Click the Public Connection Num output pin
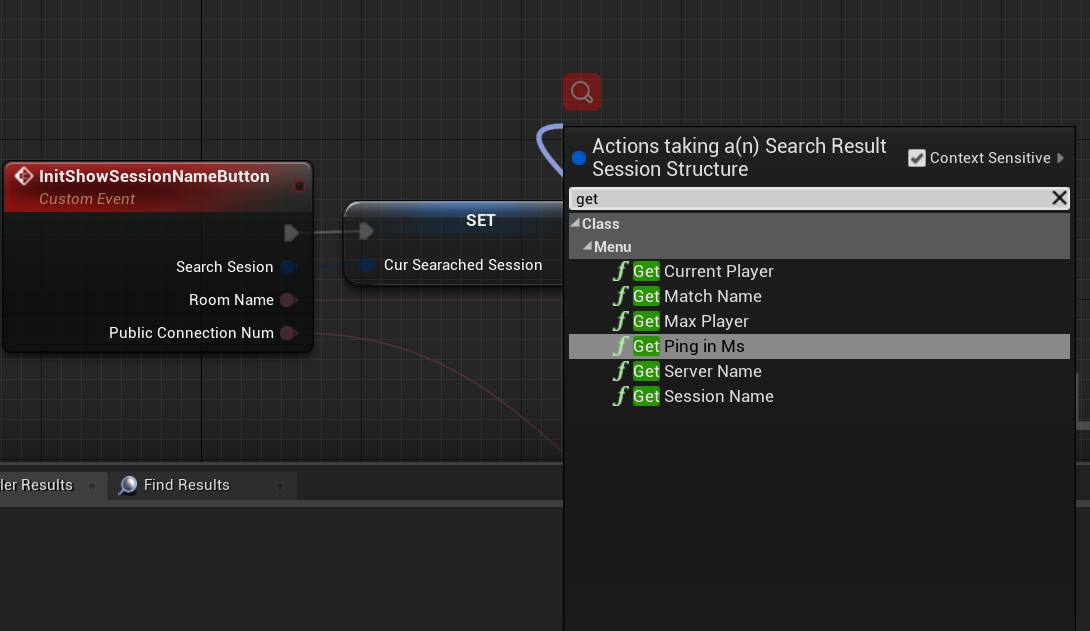Image resolution: width=1090 pixels, height=631 pixels. click(288, 333)
